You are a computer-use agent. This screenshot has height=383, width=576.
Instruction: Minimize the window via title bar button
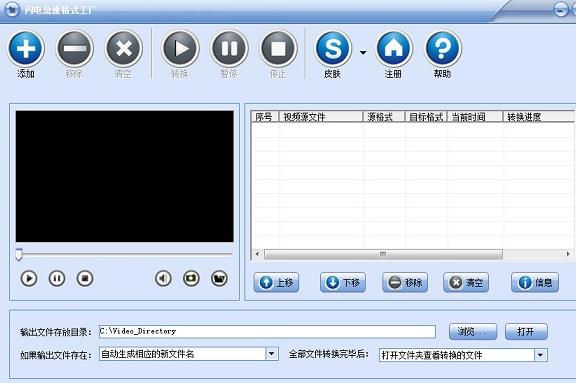[x=561, y=10]
